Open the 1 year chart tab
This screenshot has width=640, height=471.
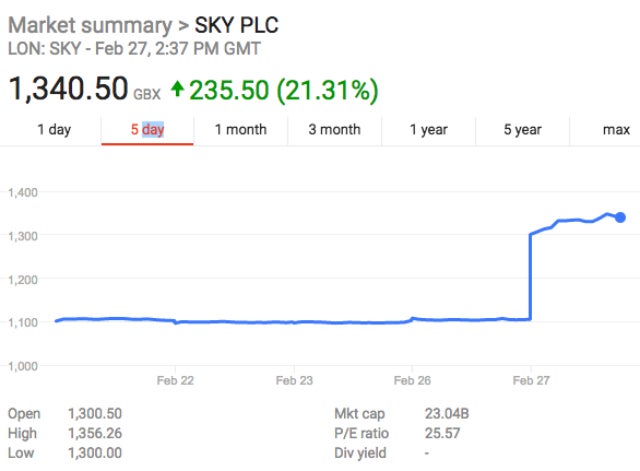428,130
